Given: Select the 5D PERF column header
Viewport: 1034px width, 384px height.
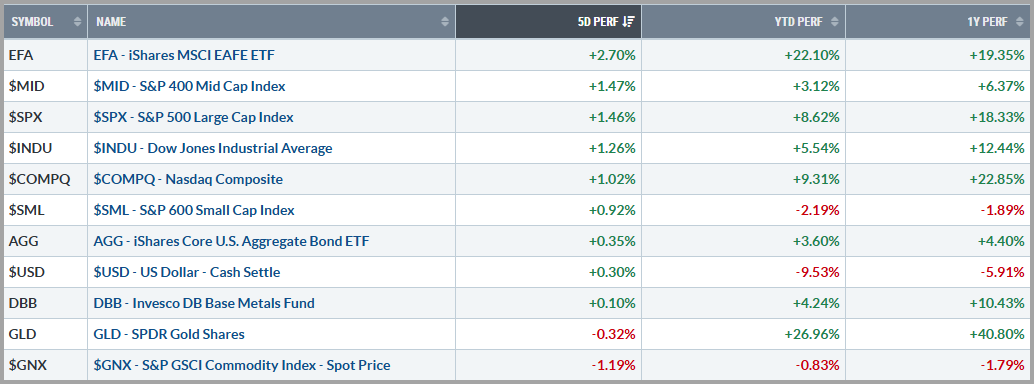Looking at the screenshot, I should coord(548,22).
